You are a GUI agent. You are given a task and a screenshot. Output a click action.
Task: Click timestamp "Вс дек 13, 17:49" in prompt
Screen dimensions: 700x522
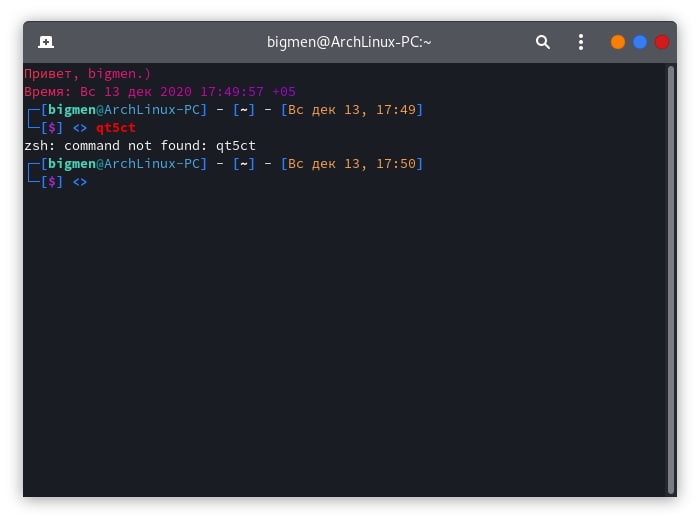352,110
